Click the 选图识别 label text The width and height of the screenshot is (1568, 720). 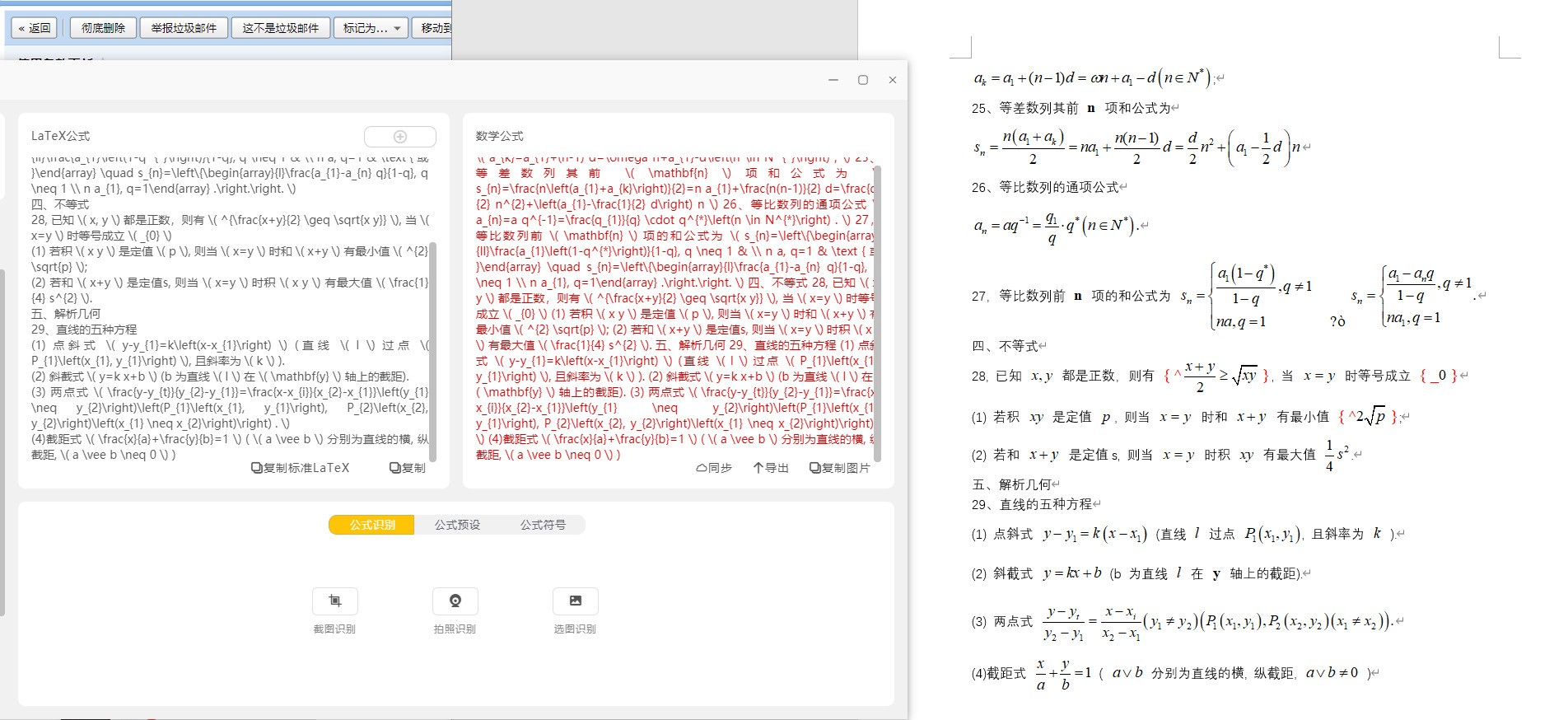(575, 629)
